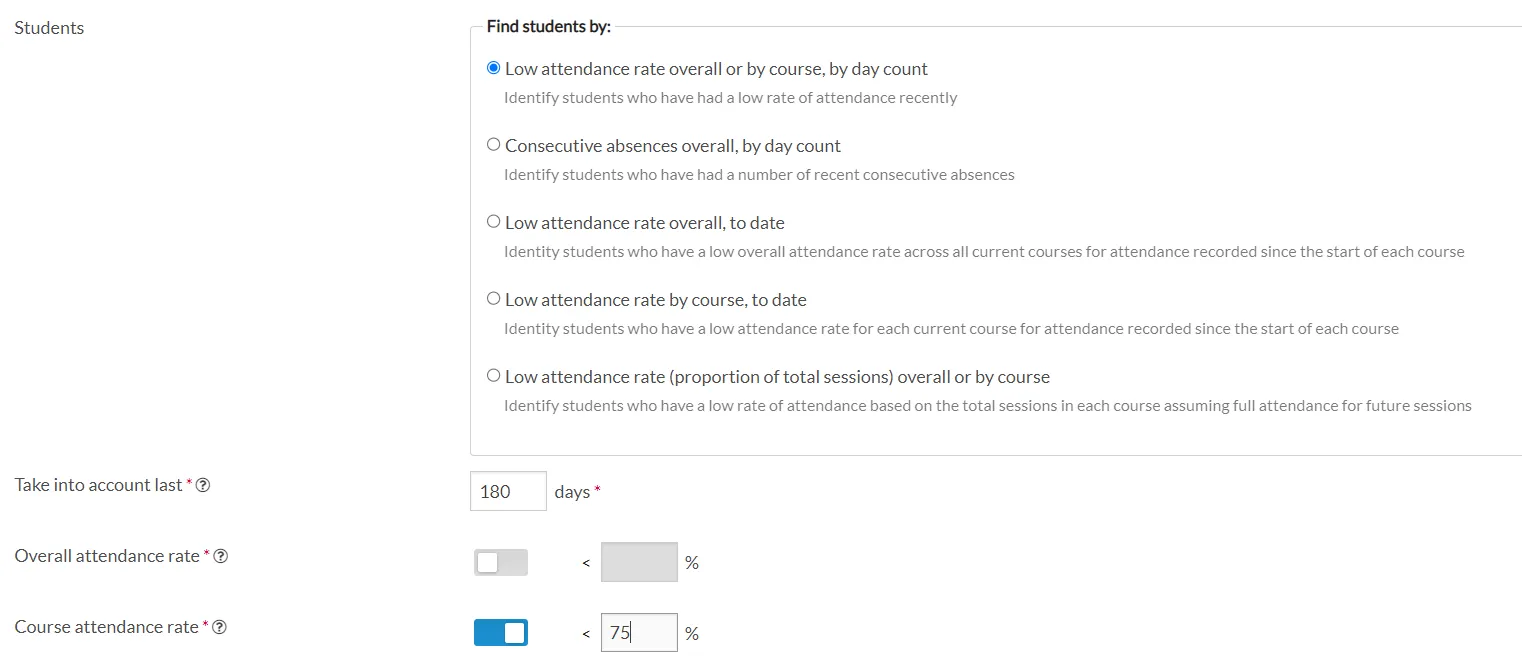The height and width of the screenshot is (659, 1522).
Task: Click the Take into account last label
Action: [x=98, y=485]
